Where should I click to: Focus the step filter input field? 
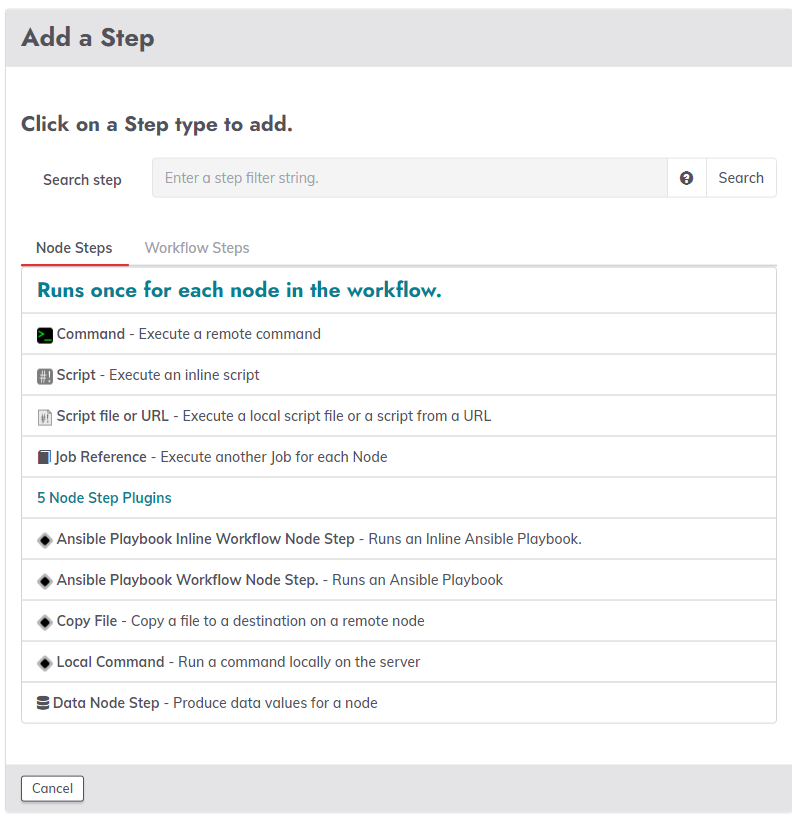[410, 178]
